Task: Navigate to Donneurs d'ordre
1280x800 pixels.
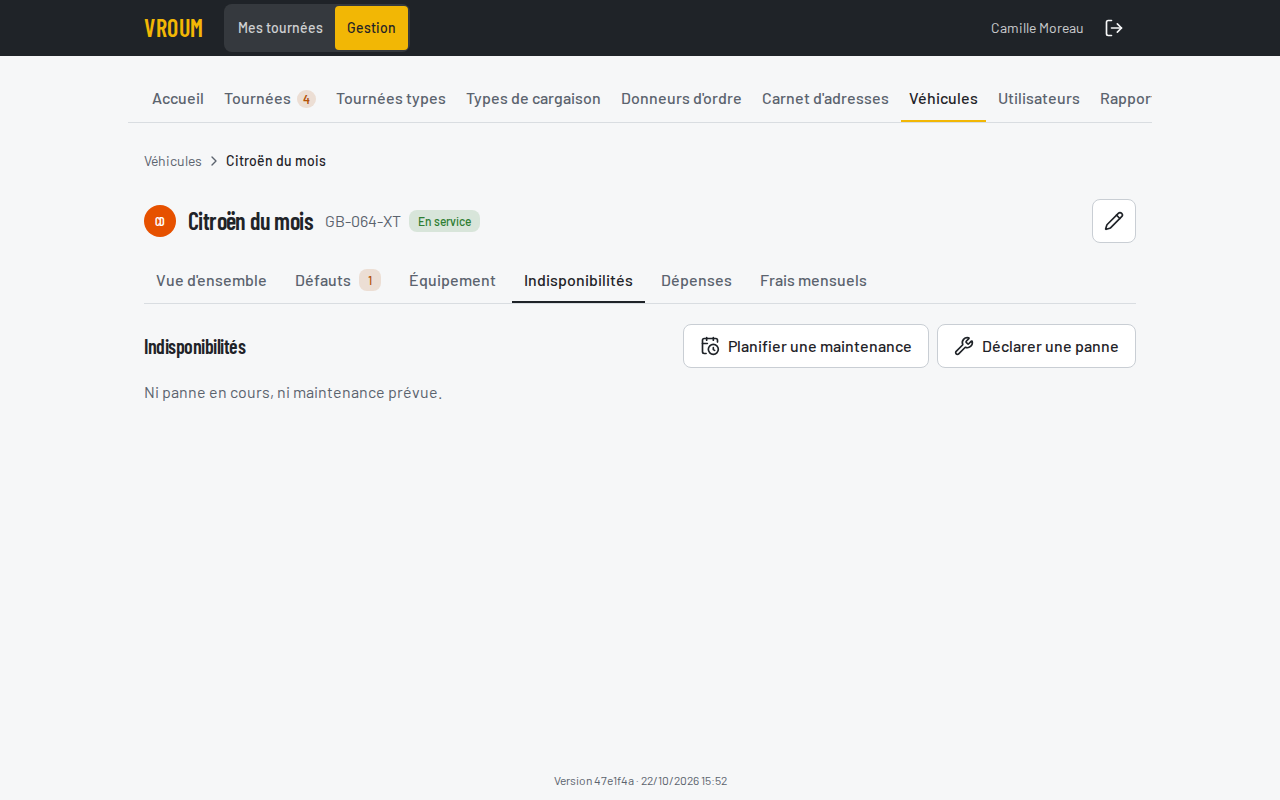Action: (681, 98)
